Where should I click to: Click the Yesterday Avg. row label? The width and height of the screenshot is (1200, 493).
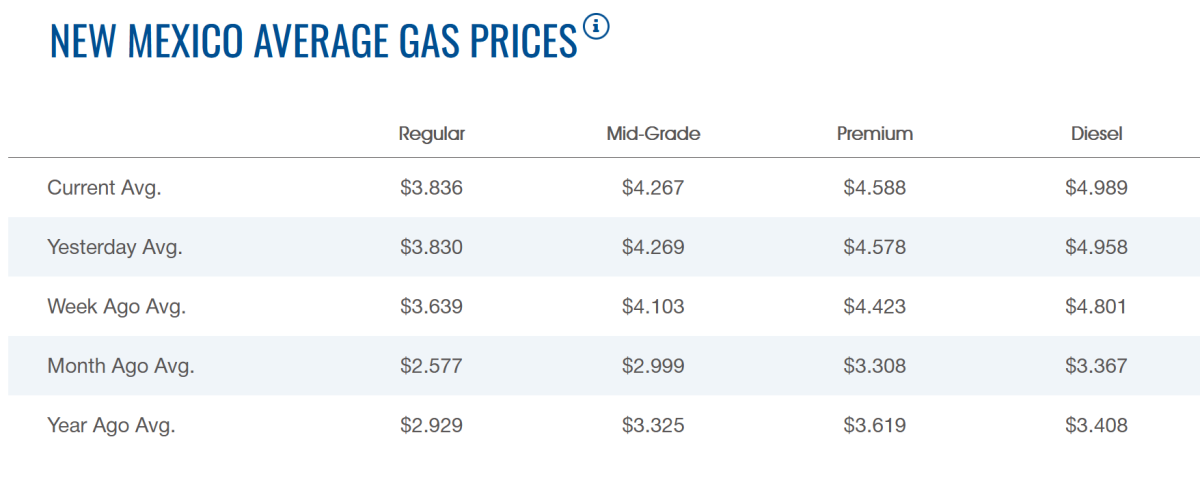pyautogui.click(x=114, y=247)
